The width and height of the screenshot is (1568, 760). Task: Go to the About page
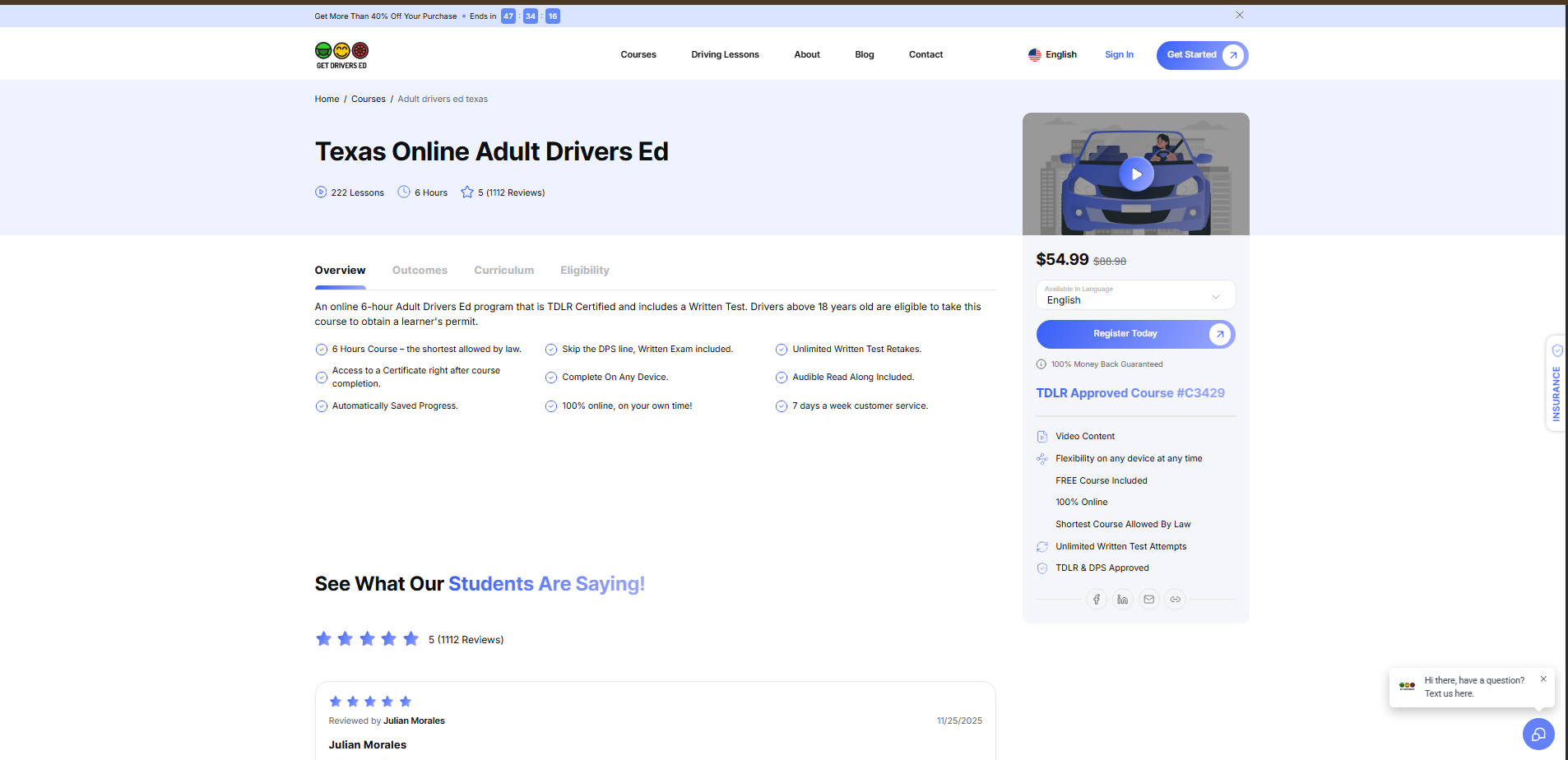point(807,54)
